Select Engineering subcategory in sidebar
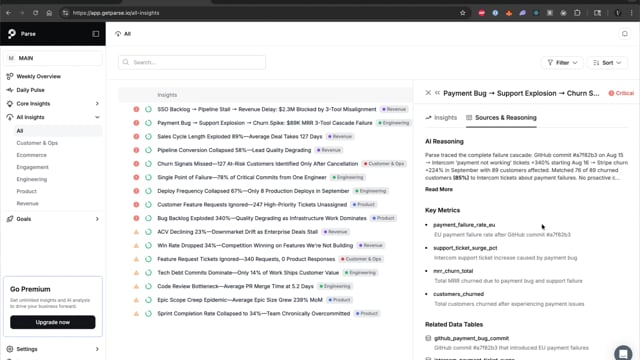640x360 pixels. [31, 179]
